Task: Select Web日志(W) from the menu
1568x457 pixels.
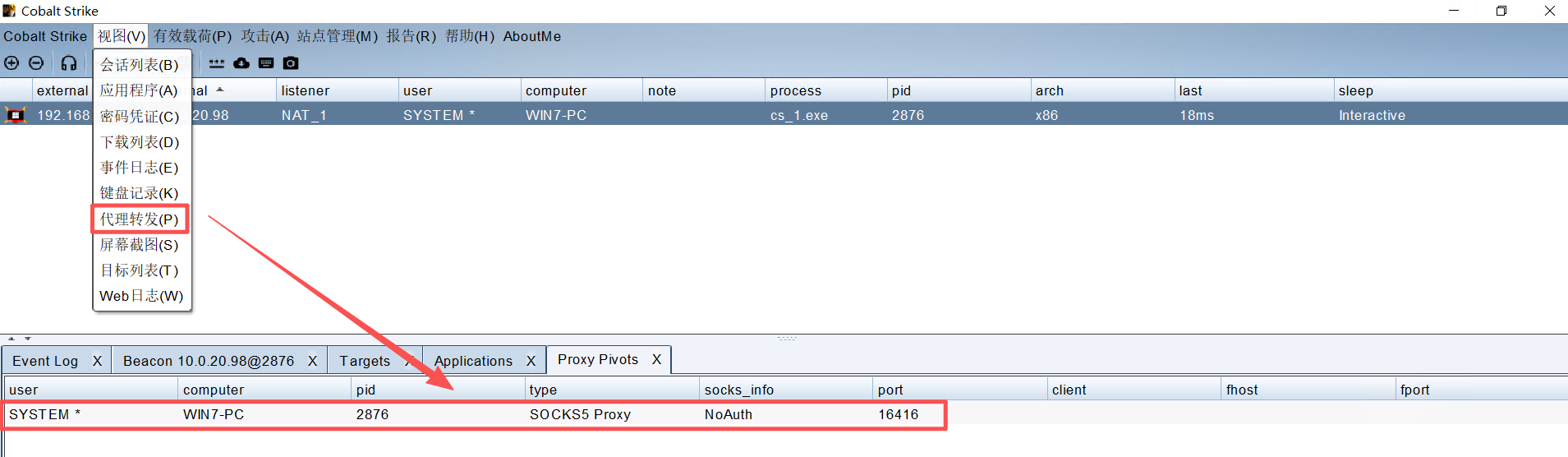Action: coord(141,296)
